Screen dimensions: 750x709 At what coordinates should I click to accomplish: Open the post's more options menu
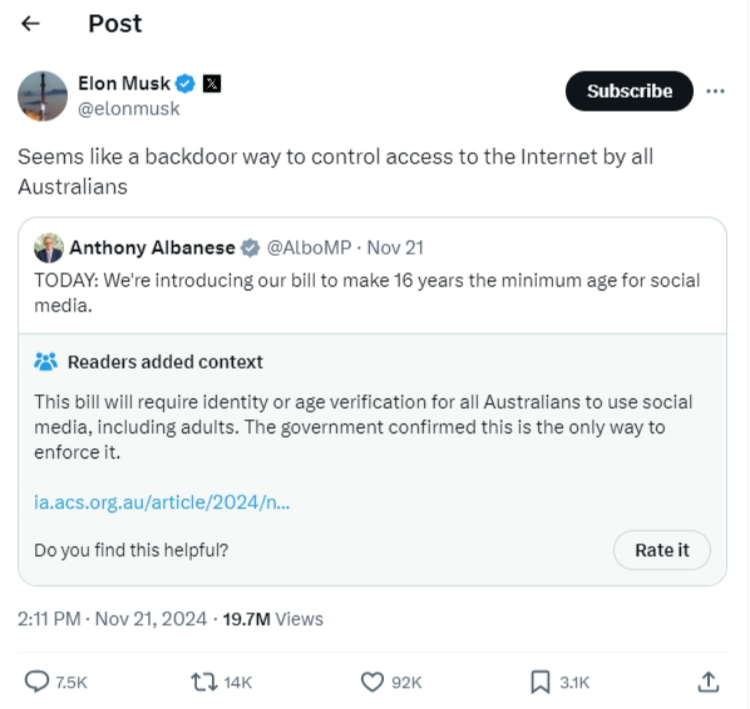(715, 91)
